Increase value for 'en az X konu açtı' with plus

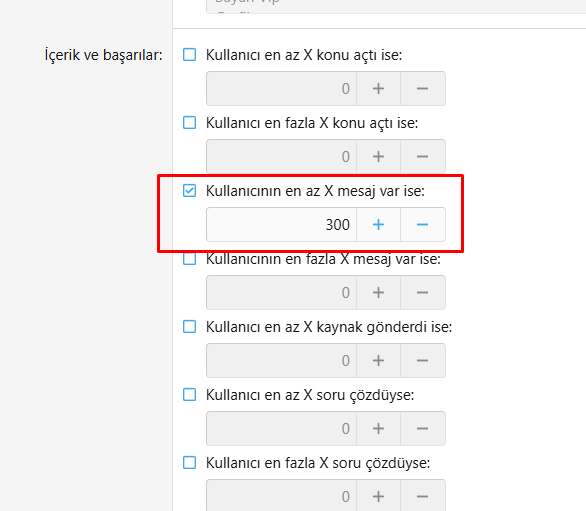pyautogui.click(x=378, y=89)
